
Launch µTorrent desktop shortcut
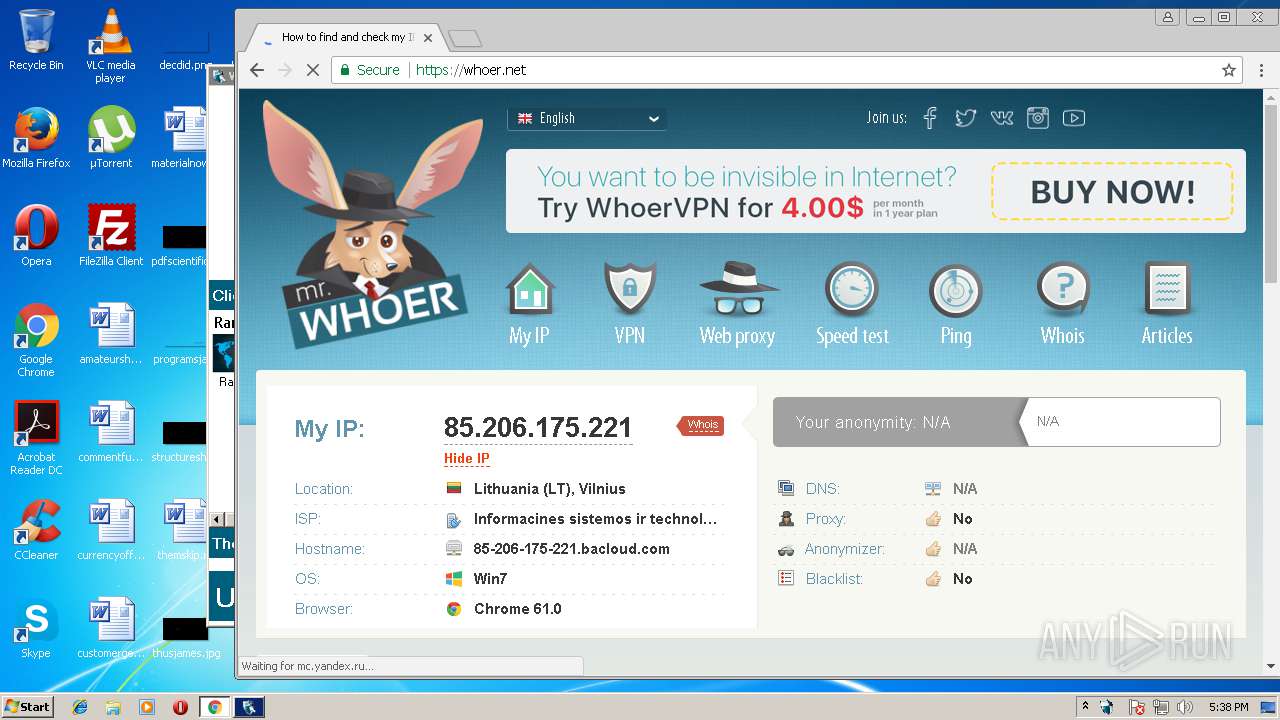[x=111, y=138]
